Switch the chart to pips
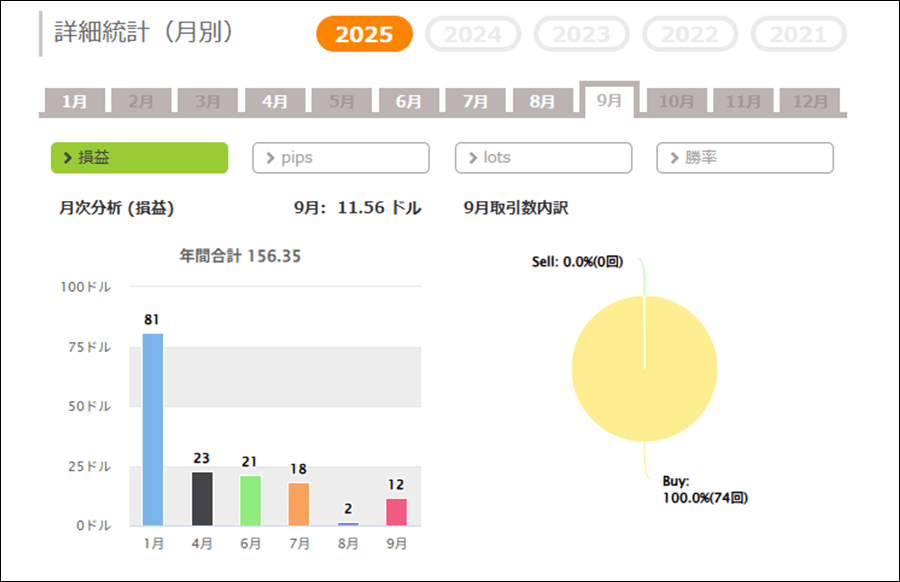900x582 pixels. 341,158
